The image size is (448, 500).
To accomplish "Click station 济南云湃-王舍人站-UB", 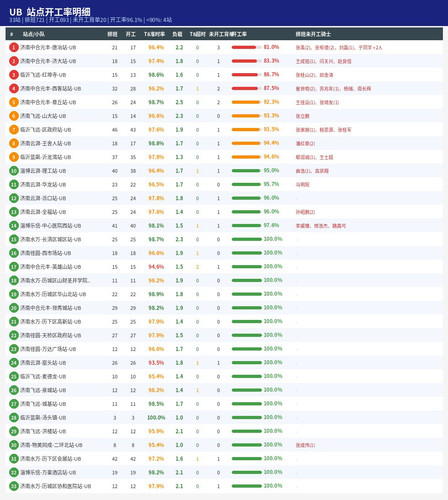I will pos(46,144).
